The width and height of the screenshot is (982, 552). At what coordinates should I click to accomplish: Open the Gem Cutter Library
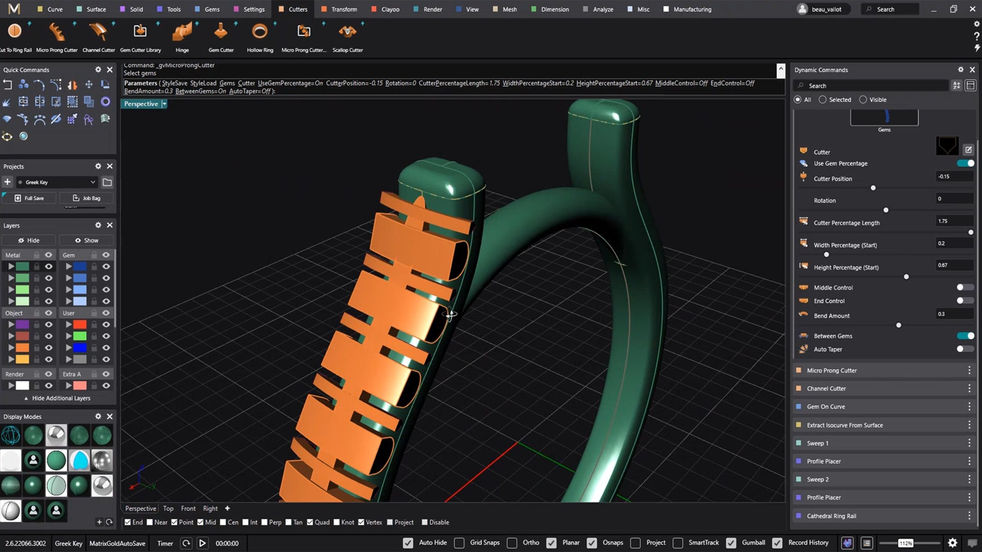pos(140,32)
